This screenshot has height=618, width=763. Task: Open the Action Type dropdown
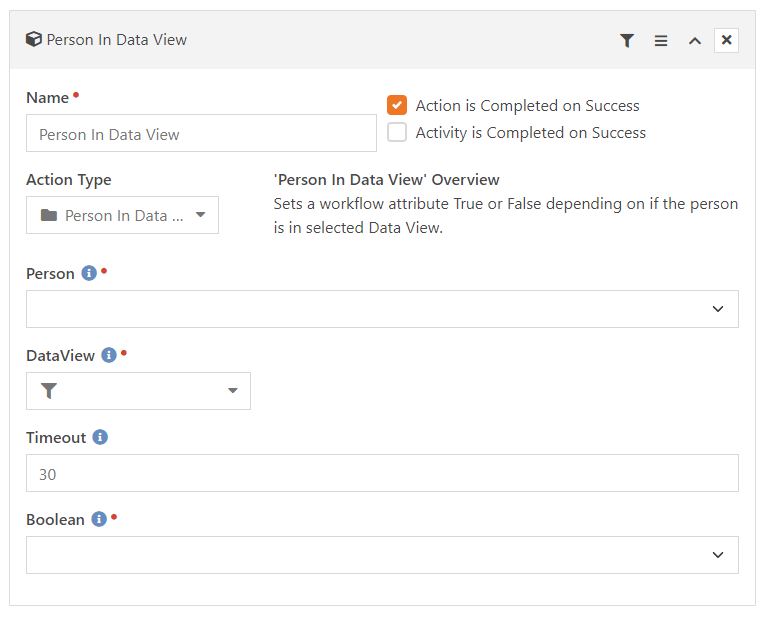[x=122, y=215]
